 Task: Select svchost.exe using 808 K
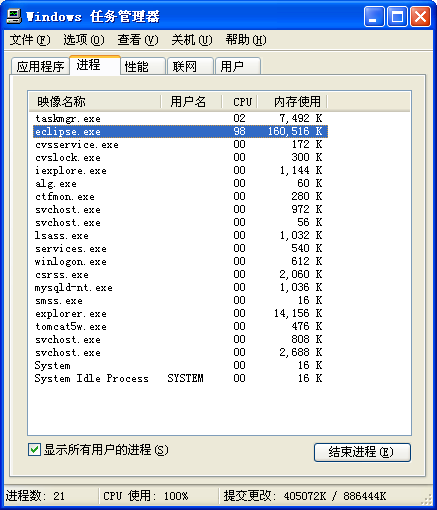click(180, 339)
